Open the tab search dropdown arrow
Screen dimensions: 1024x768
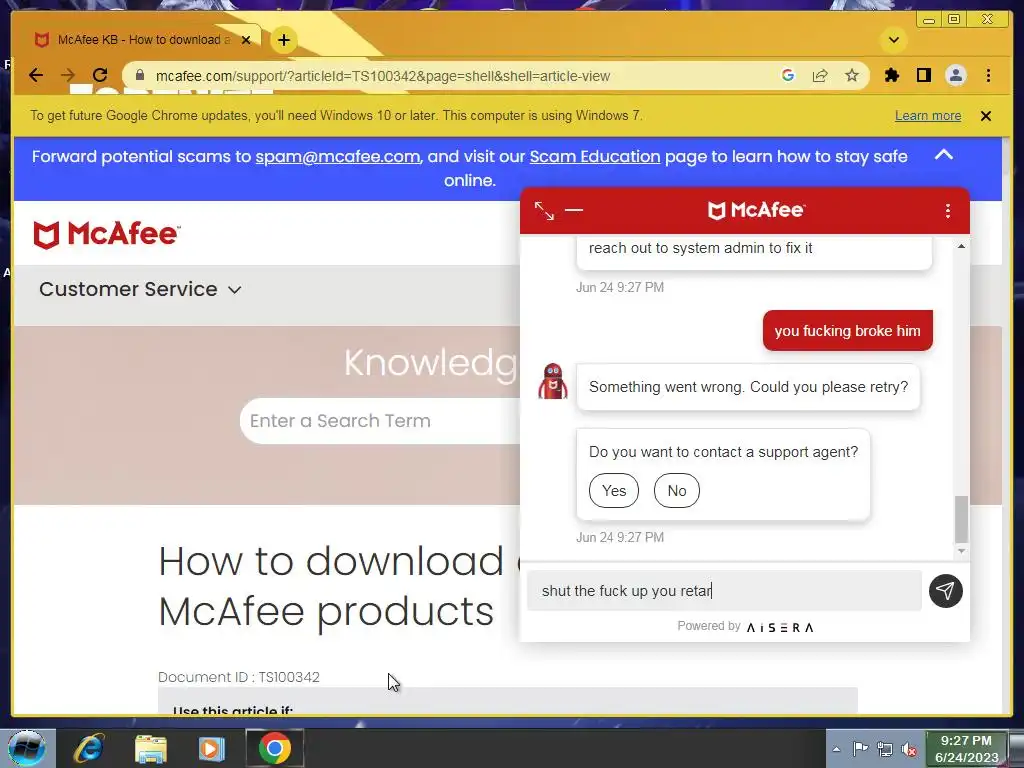pyautogui.click(x=893, y=40)
